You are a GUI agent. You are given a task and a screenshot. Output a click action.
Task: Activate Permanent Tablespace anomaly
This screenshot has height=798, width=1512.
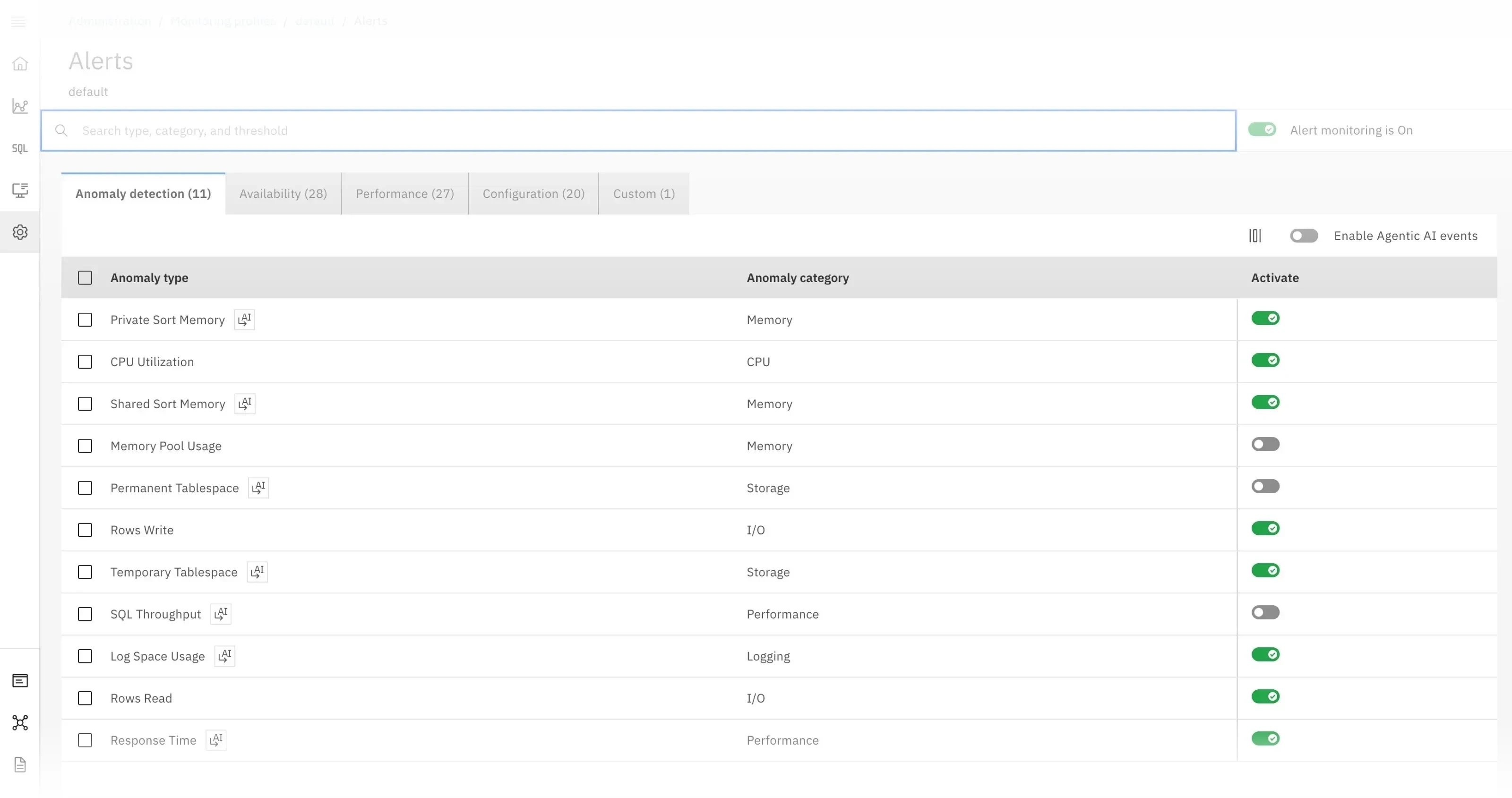tap(1265, 487)
